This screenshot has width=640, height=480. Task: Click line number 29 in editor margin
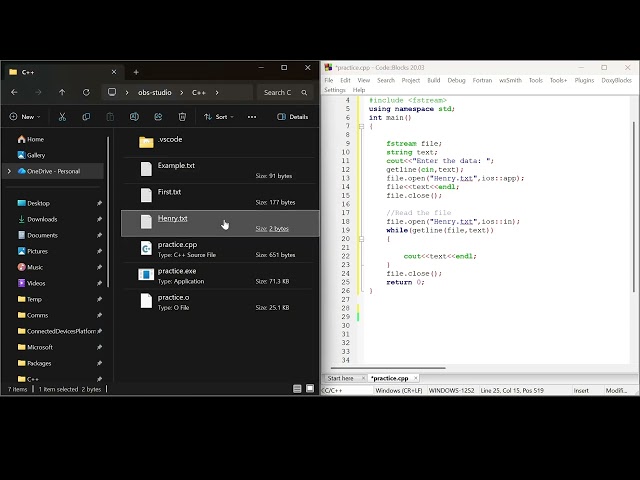coord(346,317)
